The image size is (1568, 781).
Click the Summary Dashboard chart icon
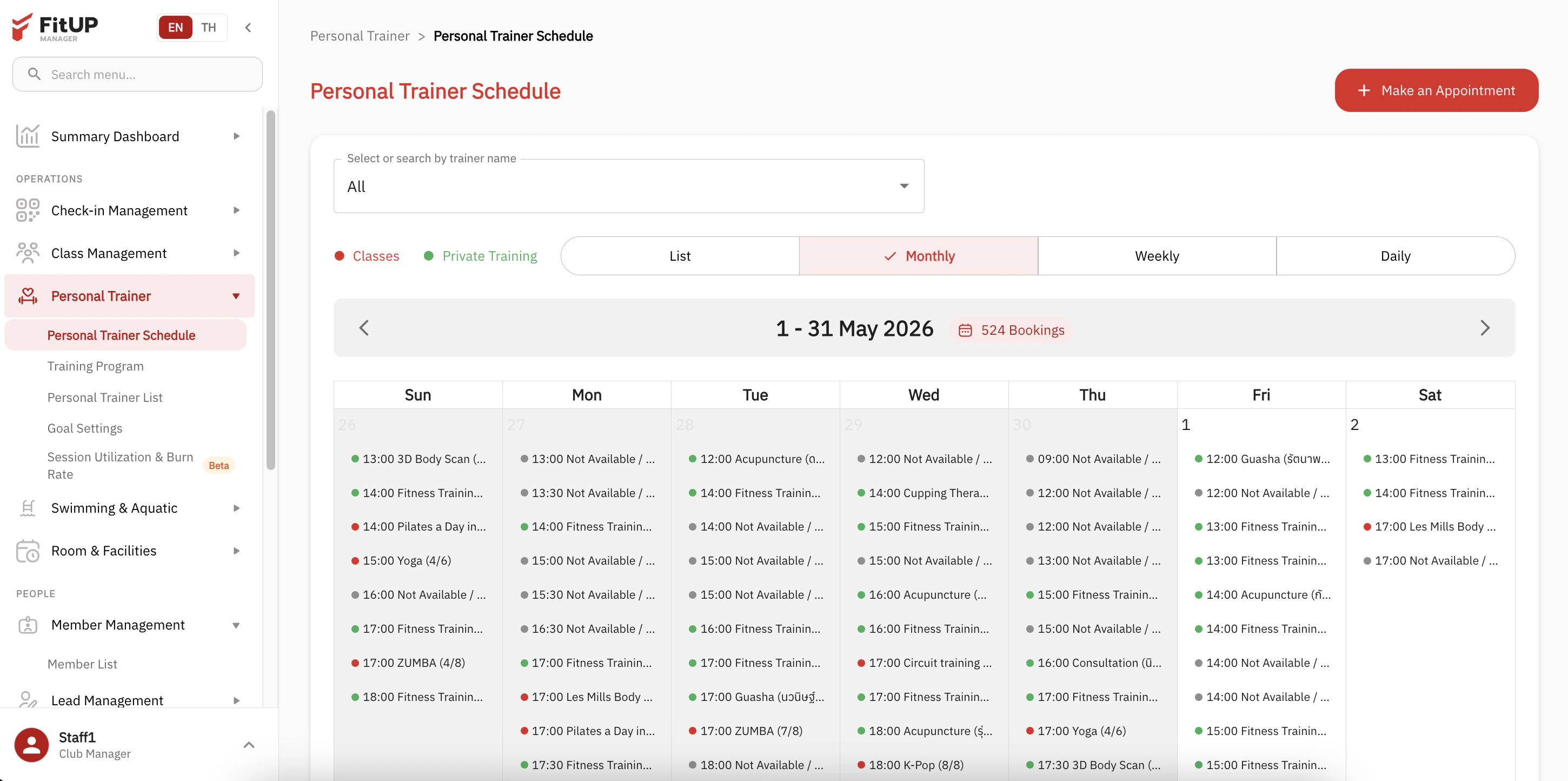(x=28, y=136)
